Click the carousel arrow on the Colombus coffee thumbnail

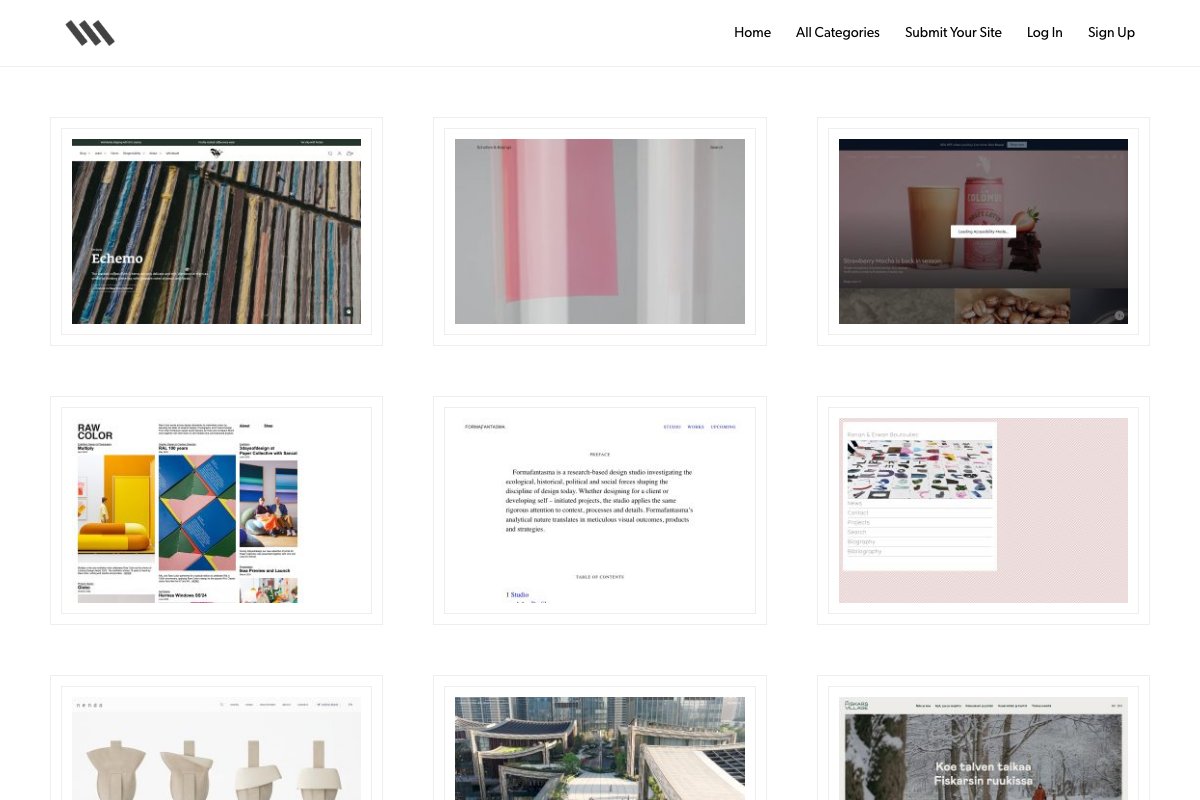tap(1119, 315)
